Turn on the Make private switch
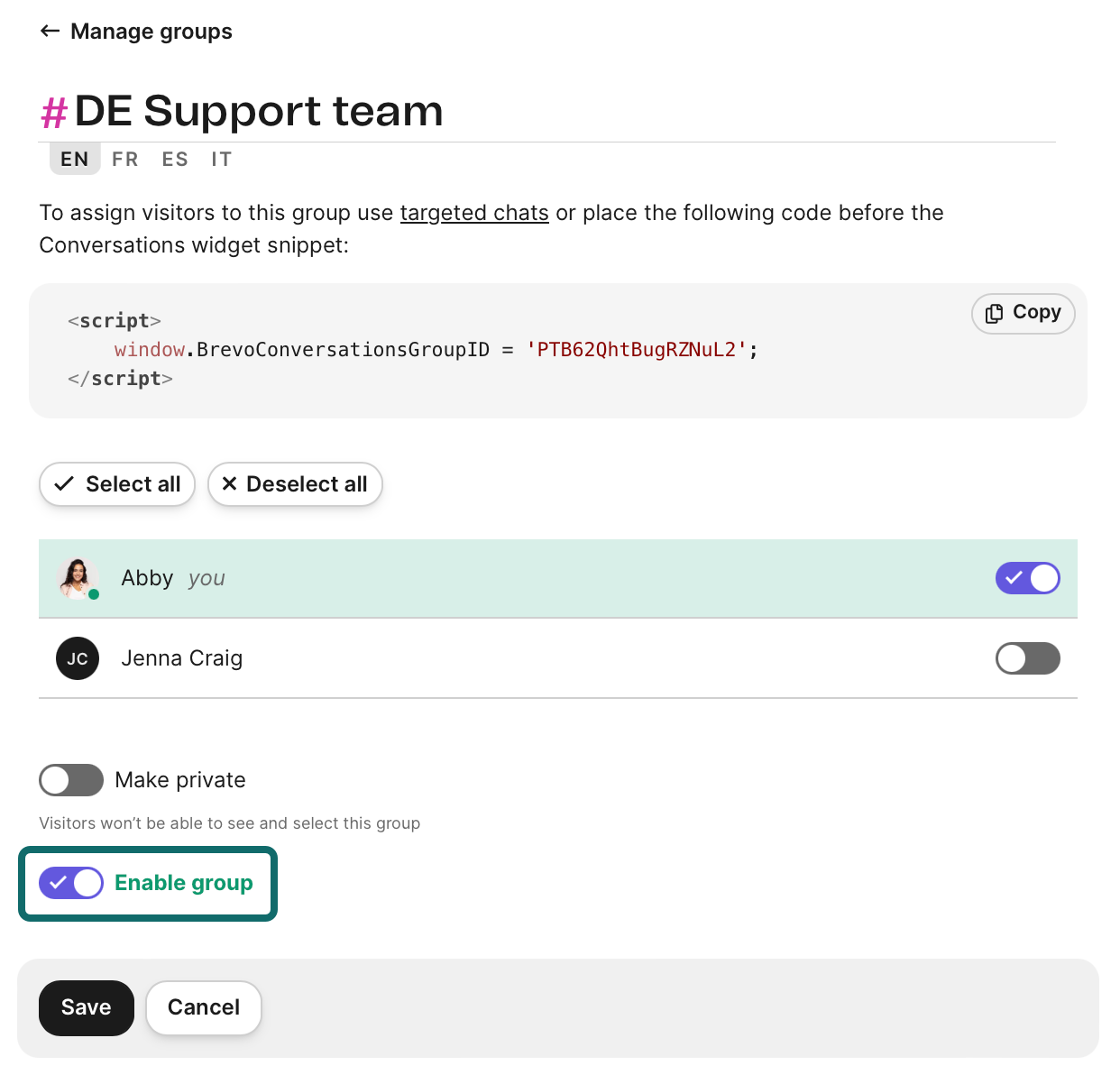Viewport: 1120px width, 1075px height. click(71, 779)
